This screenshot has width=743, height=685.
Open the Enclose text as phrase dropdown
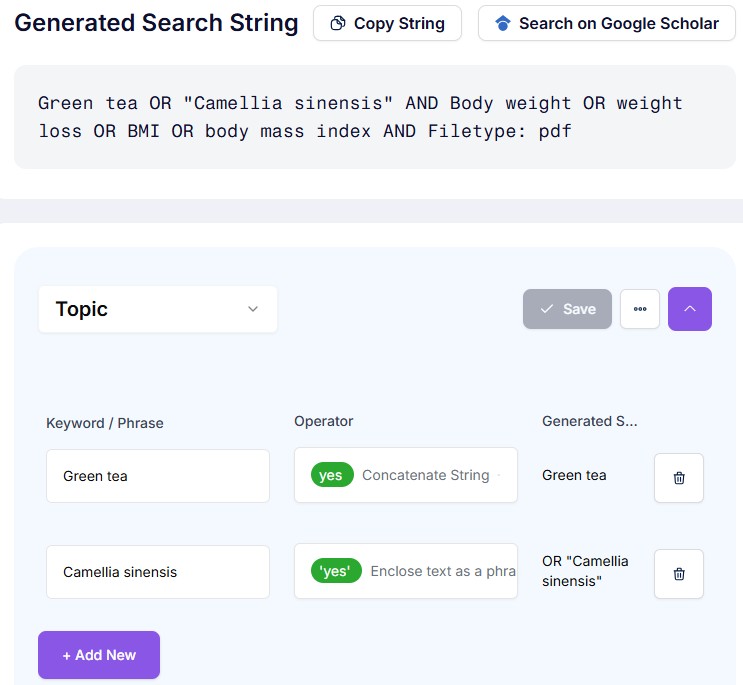[440, 571]
